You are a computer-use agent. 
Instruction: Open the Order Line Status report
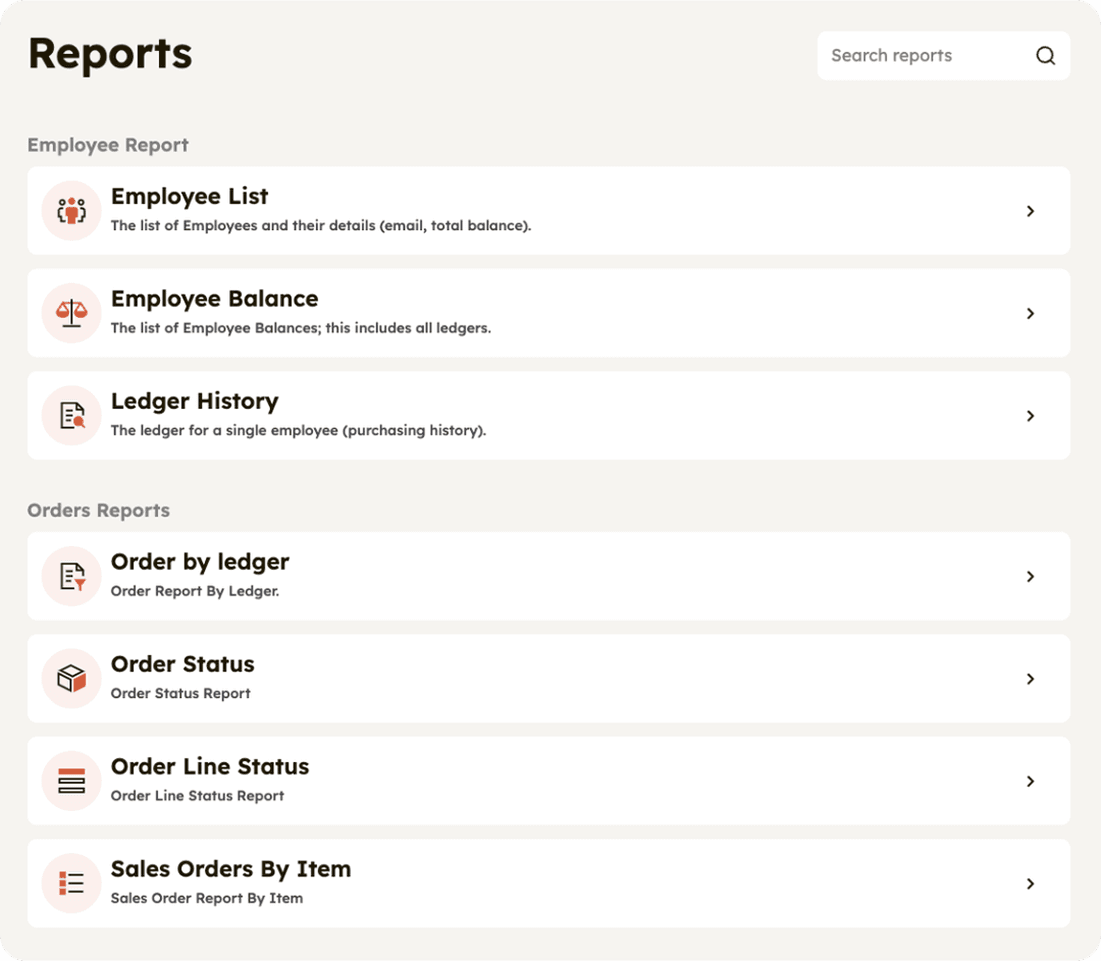click(548, 781)
